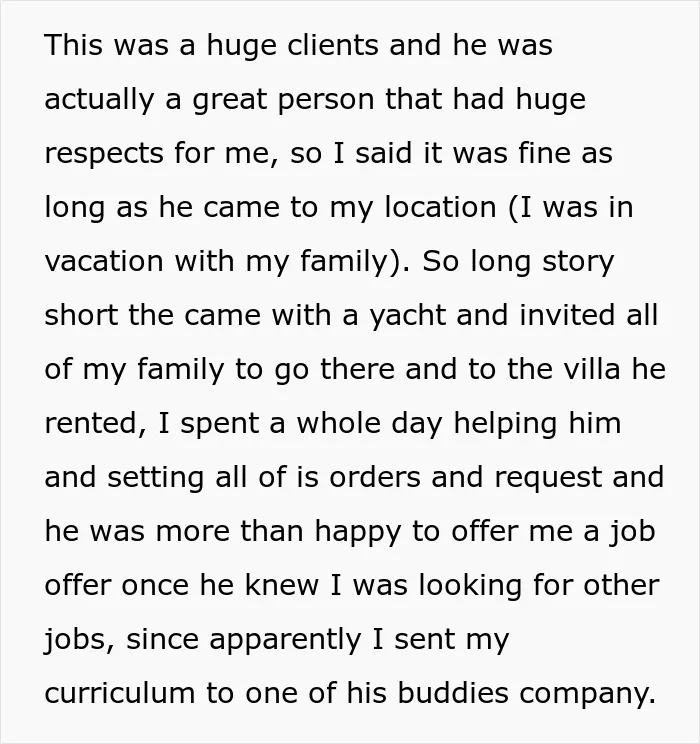Screen dimensions: 700x744
Task: Click the word "curriculum" in last line
Action: pos(120,693)
